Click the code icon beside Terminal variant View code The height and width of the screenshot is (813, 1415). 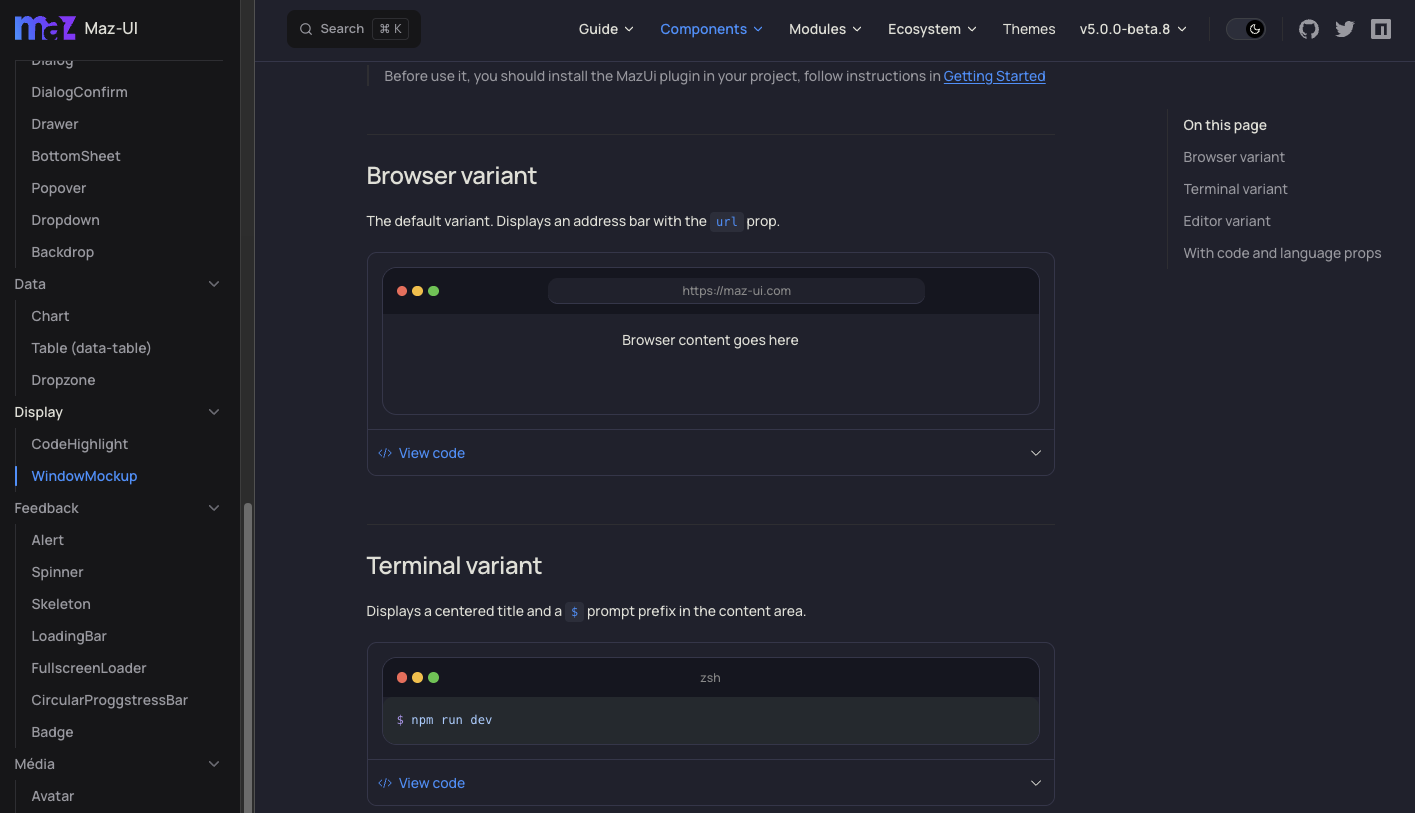[385, 783]
